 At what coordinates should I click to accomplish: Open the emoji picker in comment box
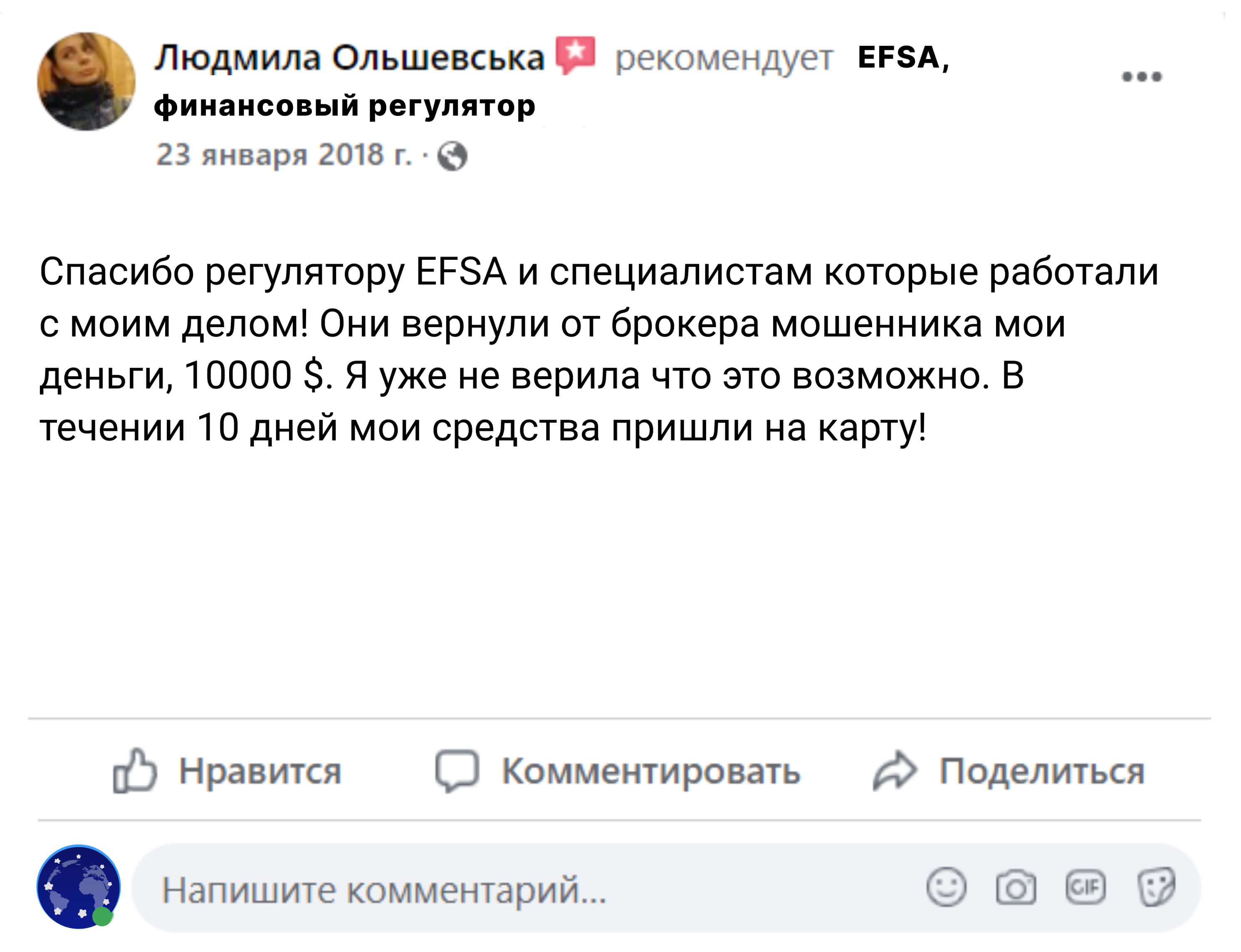coord(946,888)
